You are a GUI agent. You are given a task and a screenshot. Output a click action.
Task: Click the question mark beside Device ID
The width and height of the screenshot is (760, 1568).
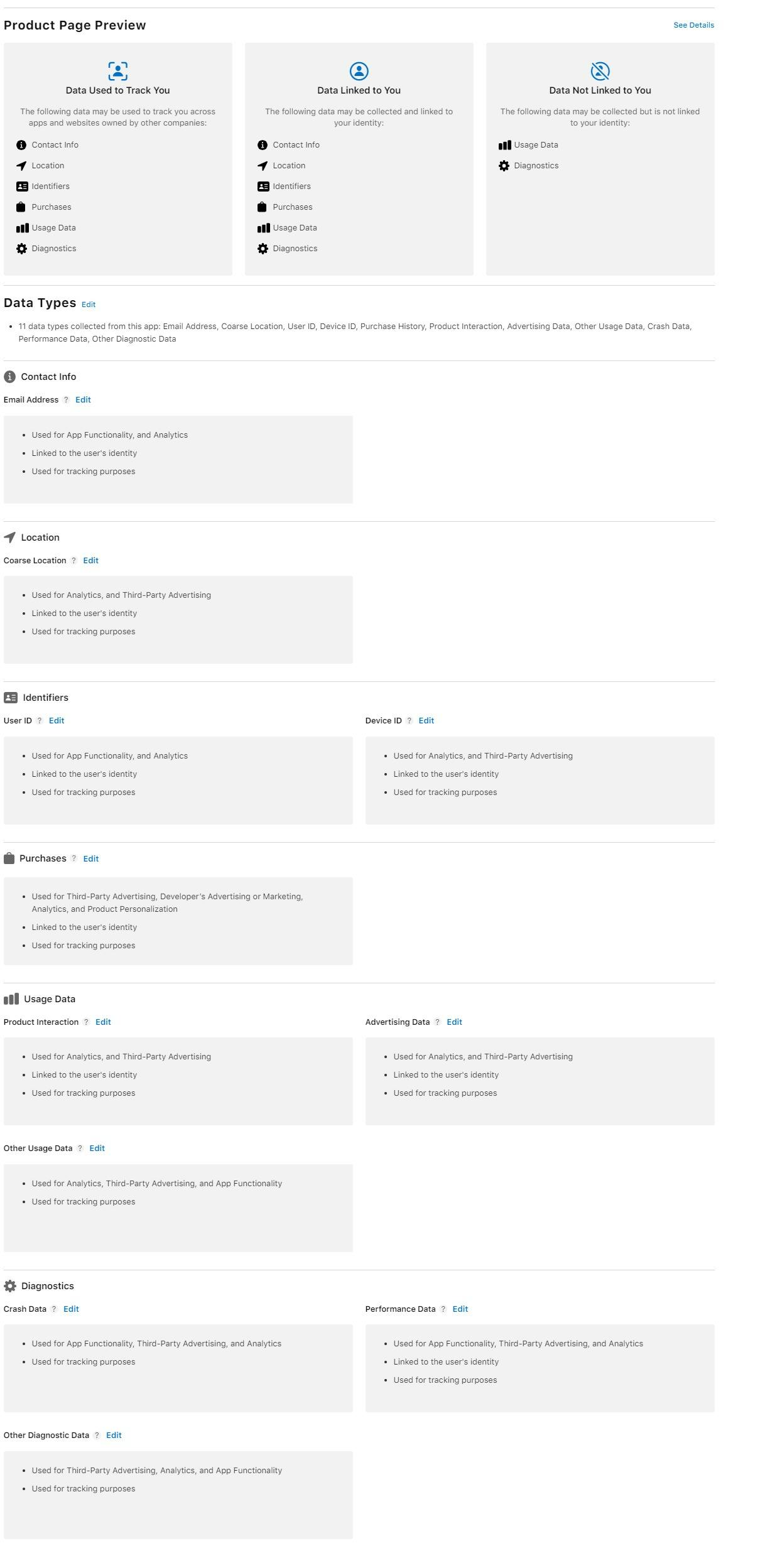pyautogui.click(x=410, y=721)
